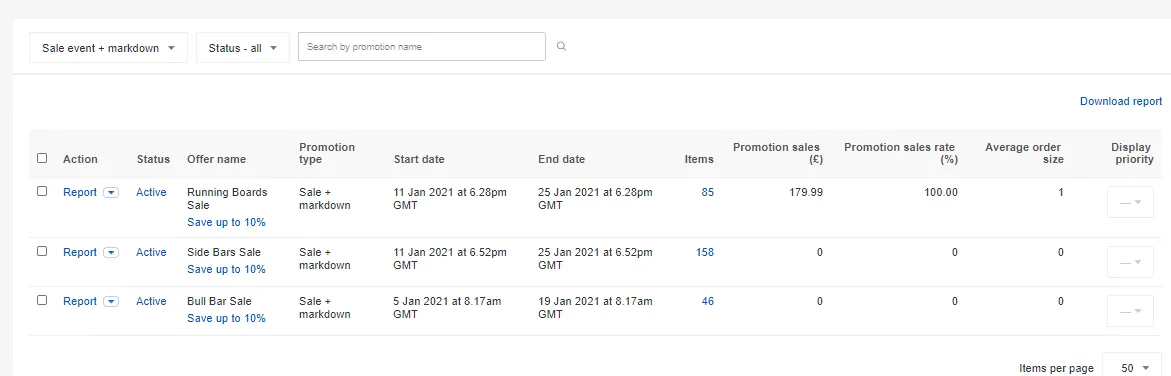This screenshot has height=376, width=1171.
Task: Open the 158 items link
Action: (x=704, y=253)
